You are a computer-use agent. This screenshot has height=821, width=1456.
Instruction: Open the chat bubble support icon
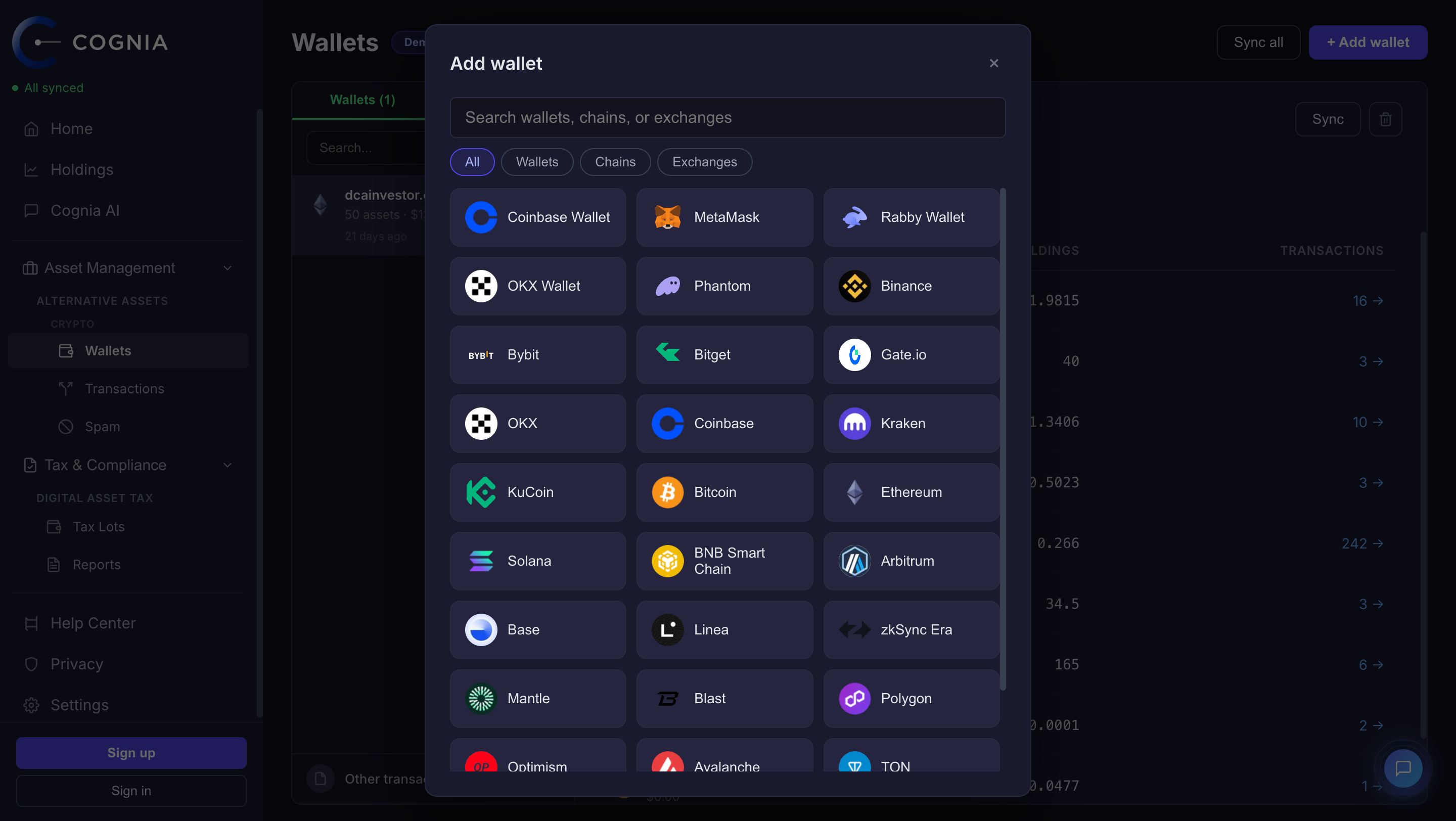click(1403, 768)
